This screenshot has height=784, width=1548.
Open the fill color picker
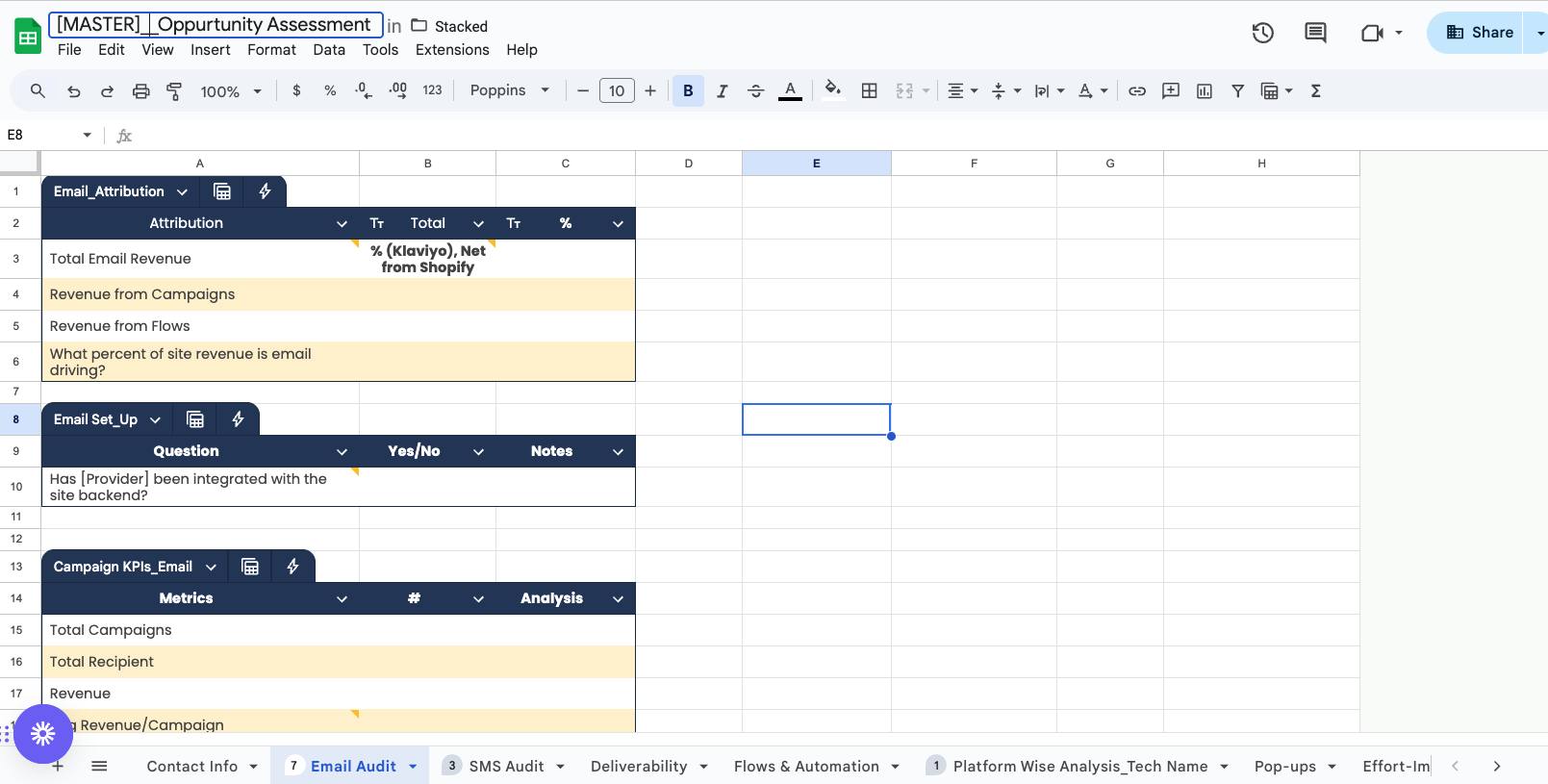pos(833,90)
